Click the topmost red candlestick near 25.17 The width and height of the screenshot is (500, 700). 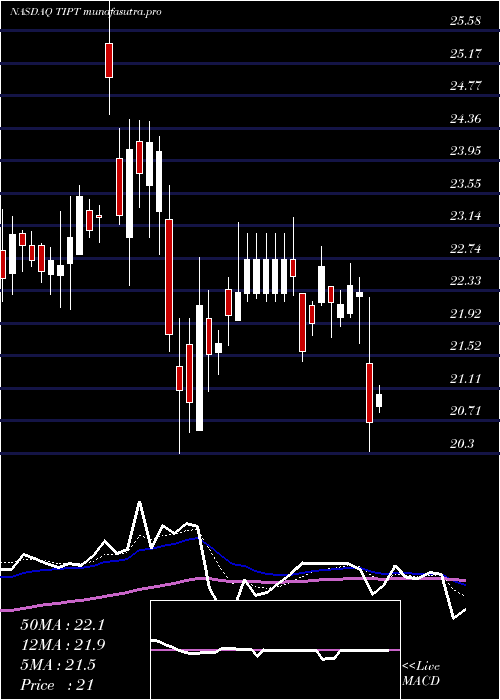coord(109,60)
